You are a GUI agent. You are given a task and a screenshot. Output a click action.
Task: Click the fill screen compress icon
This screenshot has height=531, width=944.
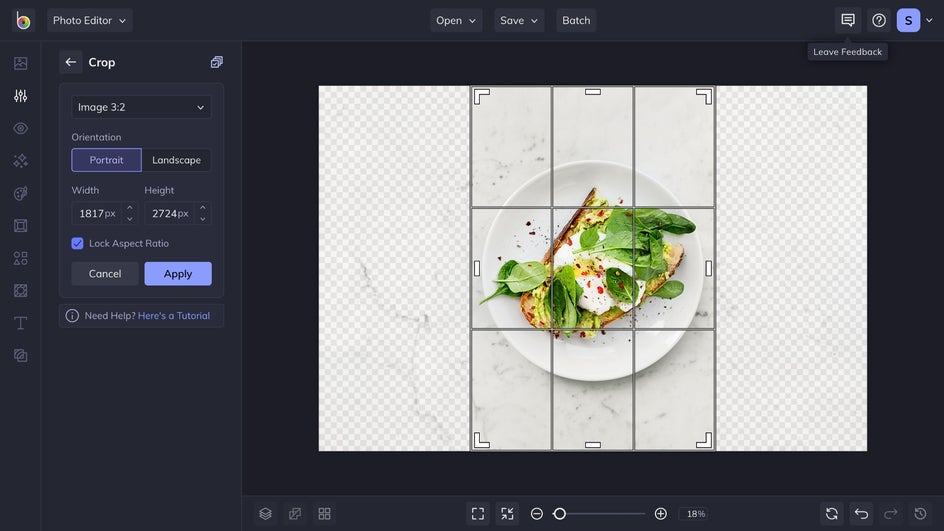(508, 514)
